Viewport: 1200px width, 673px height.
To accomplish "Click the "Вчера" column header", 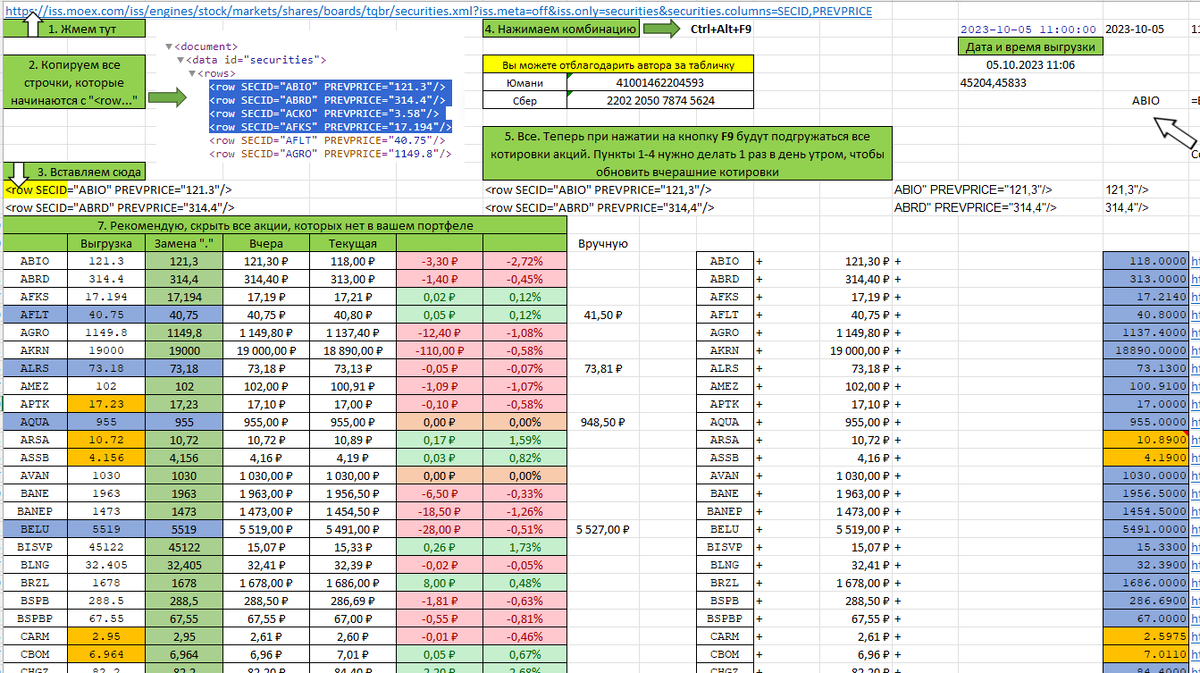I will (x=267, y=243).
